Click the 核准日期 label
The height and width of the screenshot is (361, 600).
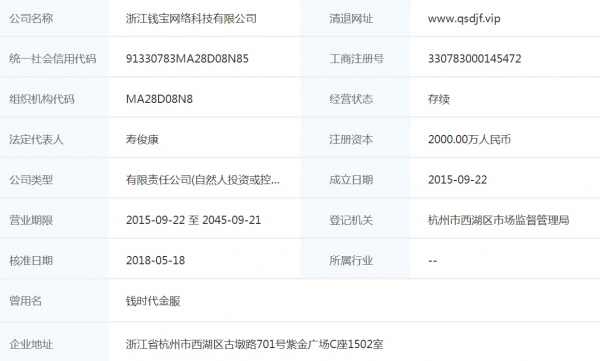[x=31, y=261]
